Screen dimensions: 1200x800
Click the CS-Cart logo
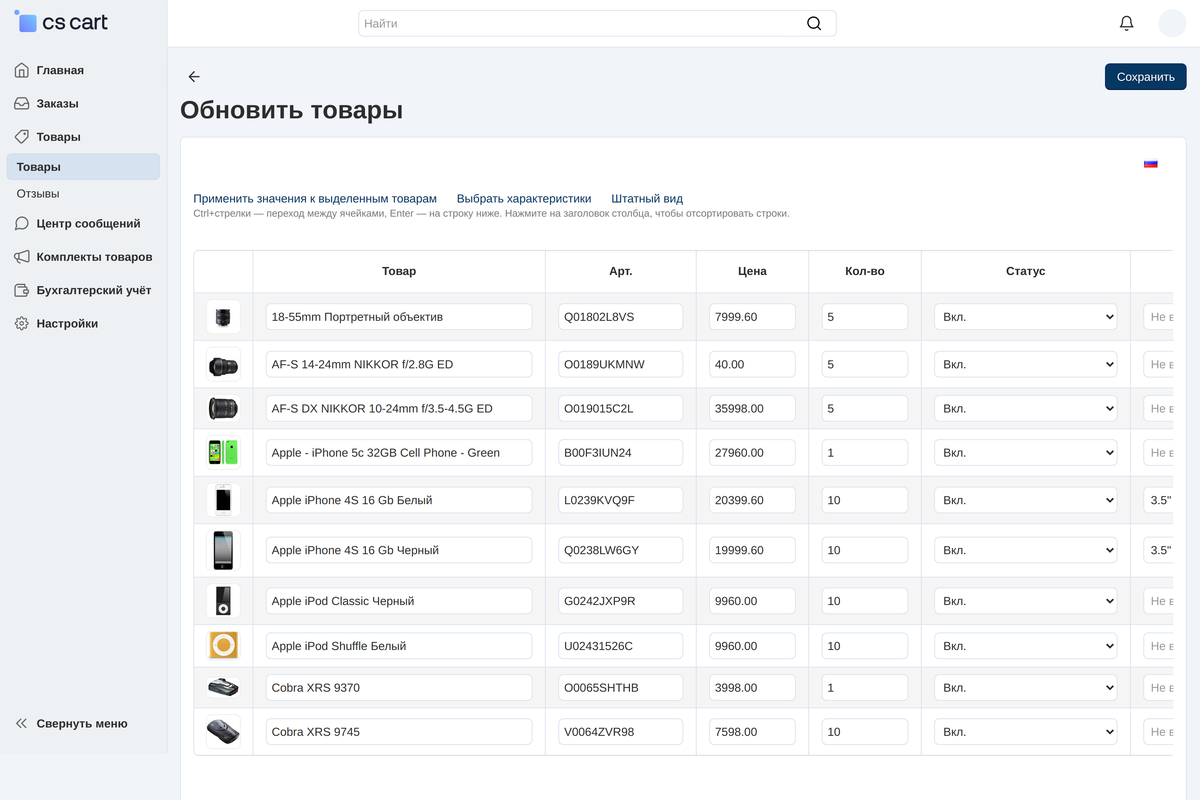coord(62,22)
